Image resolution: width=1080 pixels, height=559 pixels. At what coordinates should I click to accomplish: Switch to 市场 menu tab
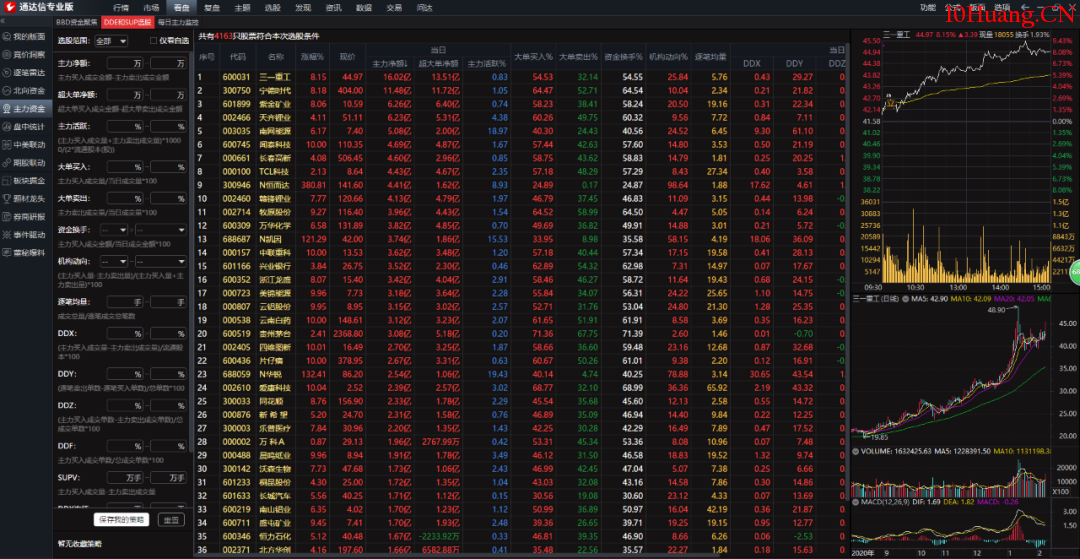coord(151,8)
